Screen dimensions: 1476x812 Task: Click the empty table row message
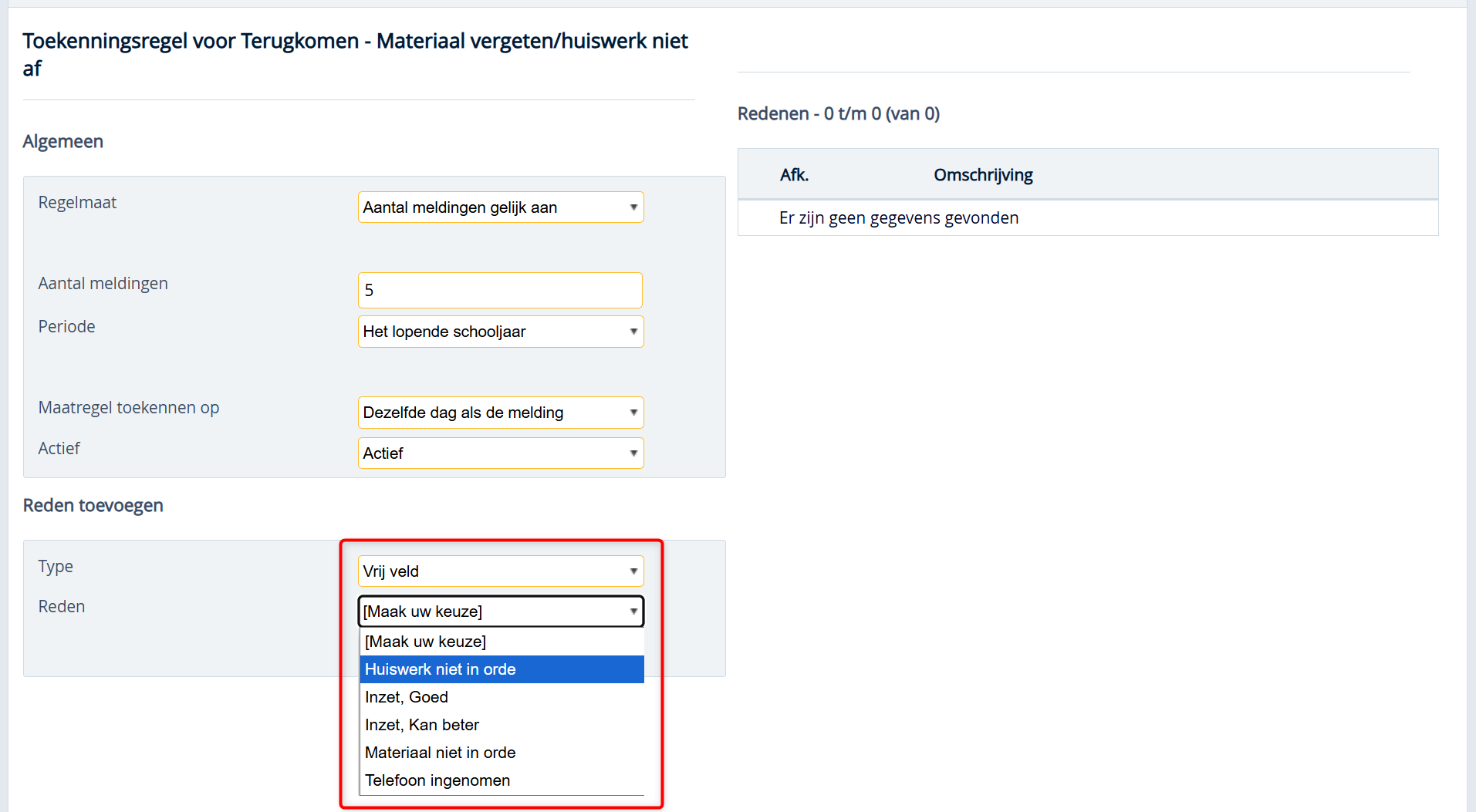[x=899, y=218]
